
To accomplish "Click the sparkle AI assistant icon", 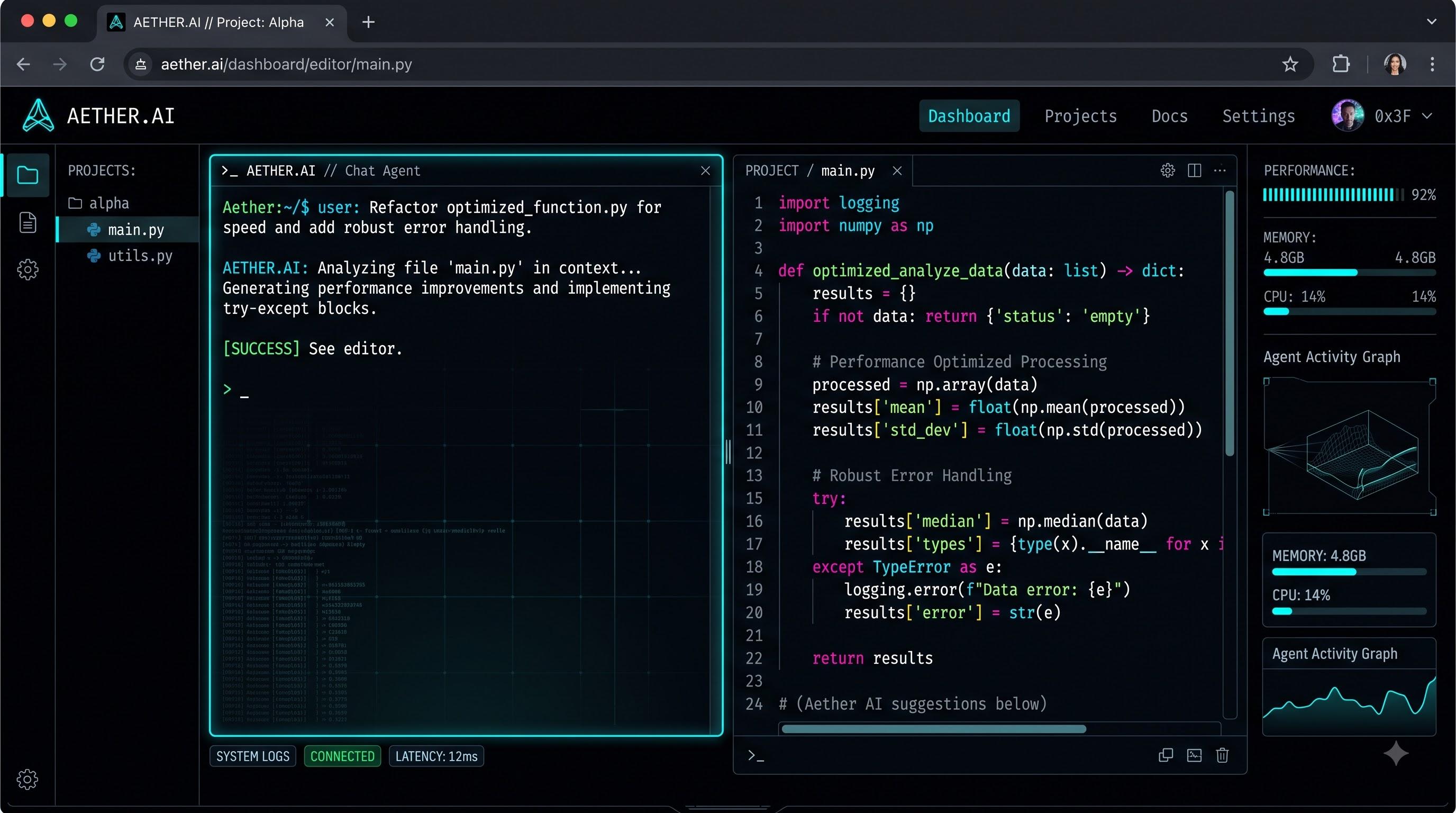I will click(x=1396, y=753).
